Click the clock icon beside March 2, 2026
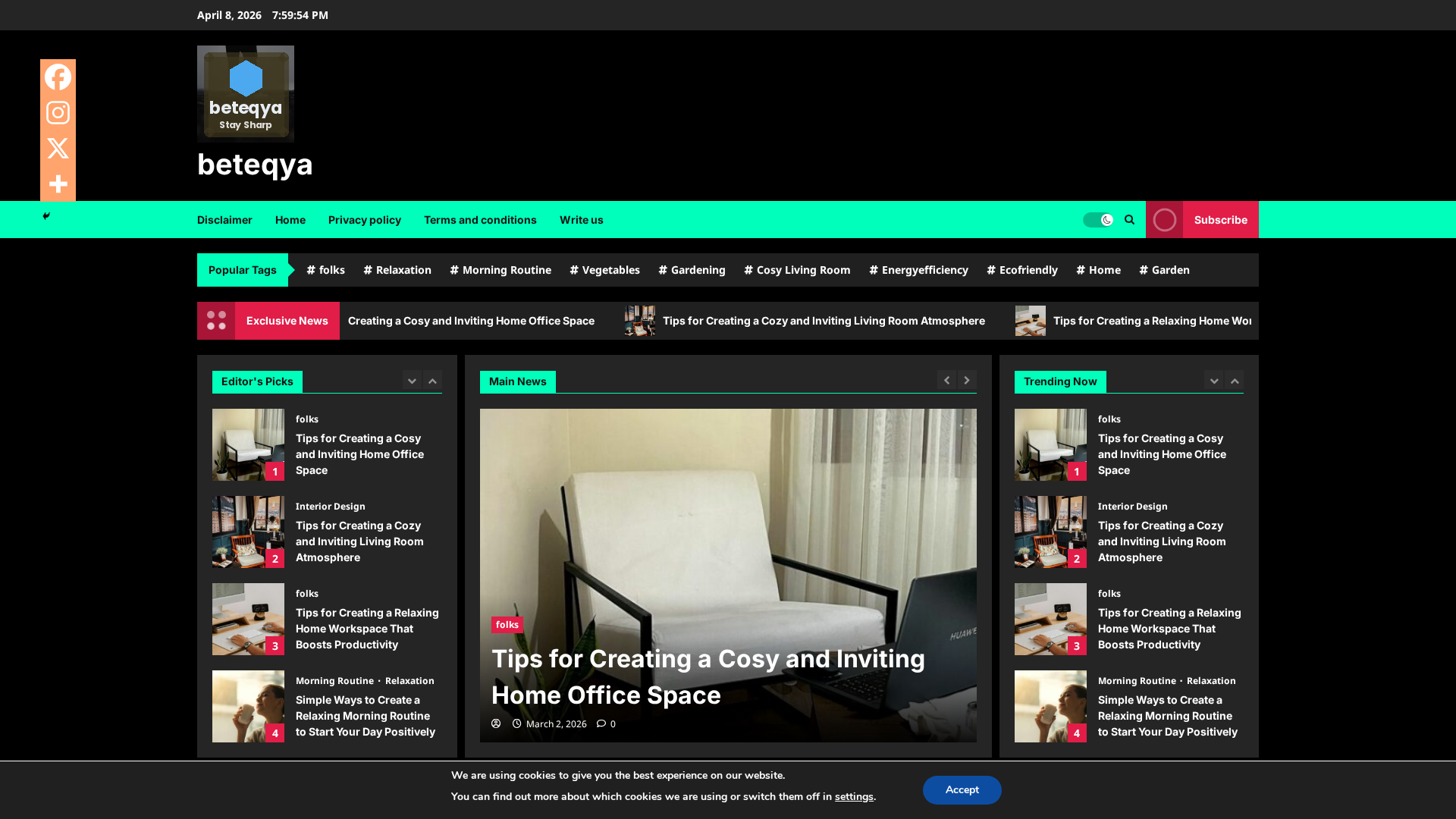Viewport: 1456px width, 819px height. [x=517, y=723]
